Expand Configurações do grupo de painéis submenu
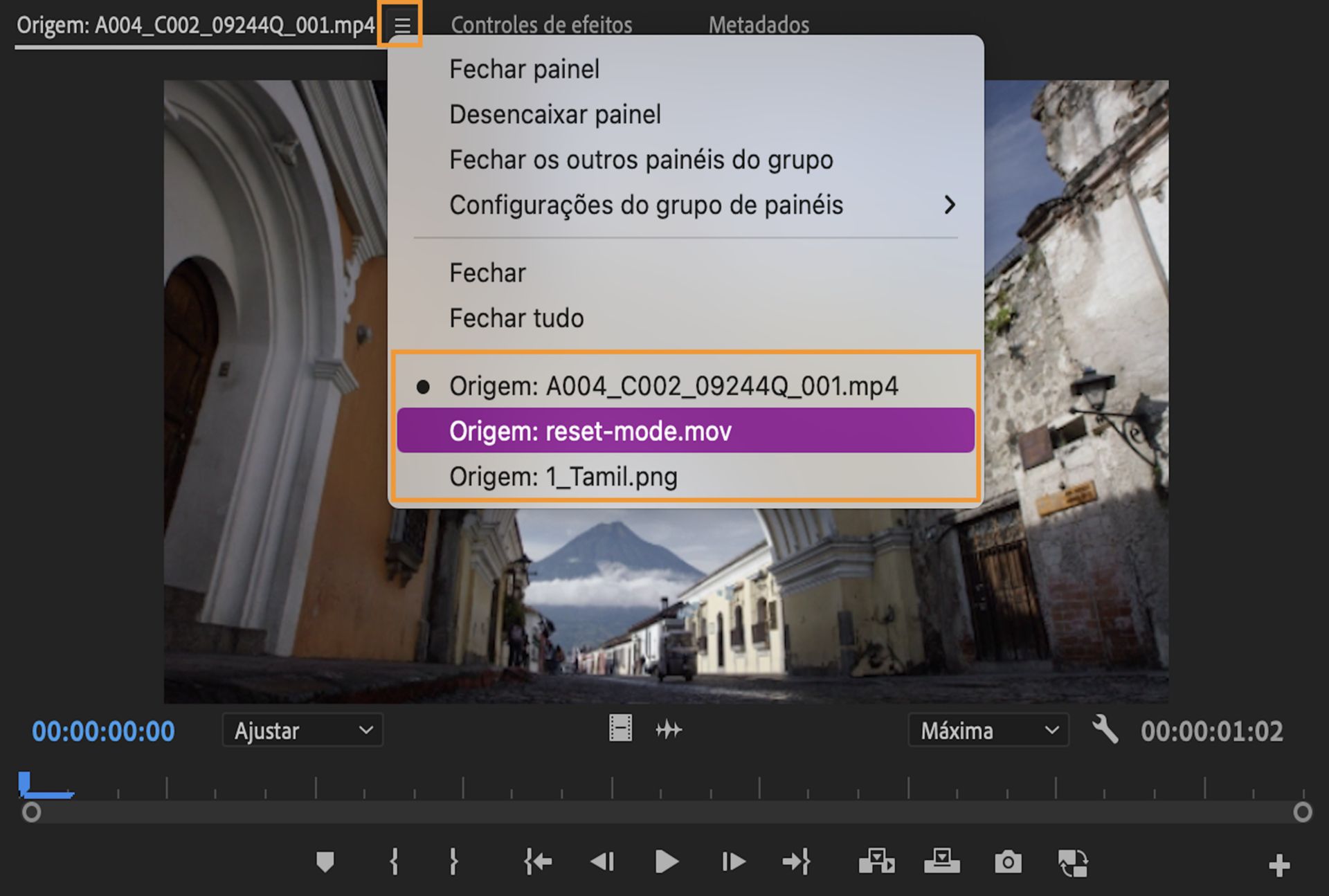 [647, 205]
